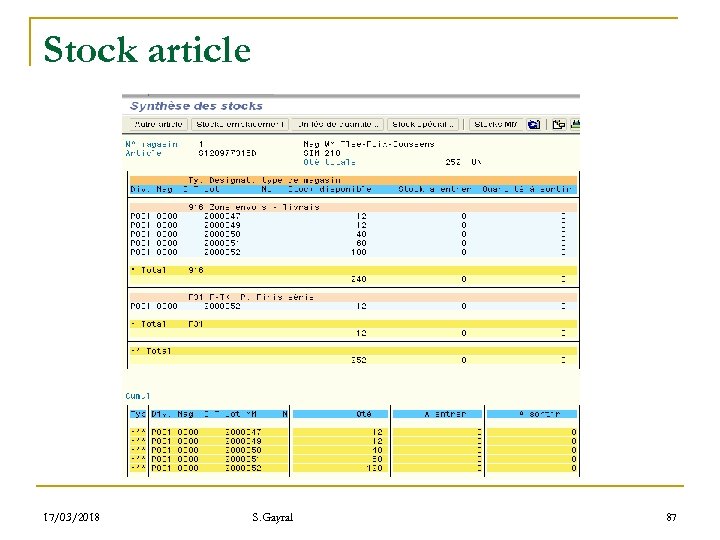This screenshot has width=720, height=540.
Task: Select lot ending 47 in the Cumul table
Action: (243, 432)
